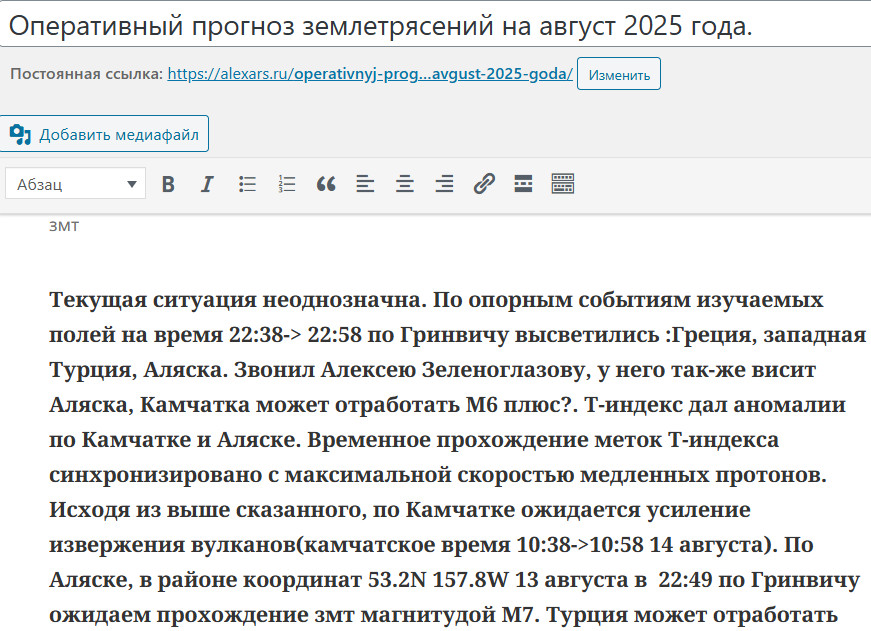Screen dimensions: 871x631
Task: Align text to the right
Action: click(x=444, y=184)
